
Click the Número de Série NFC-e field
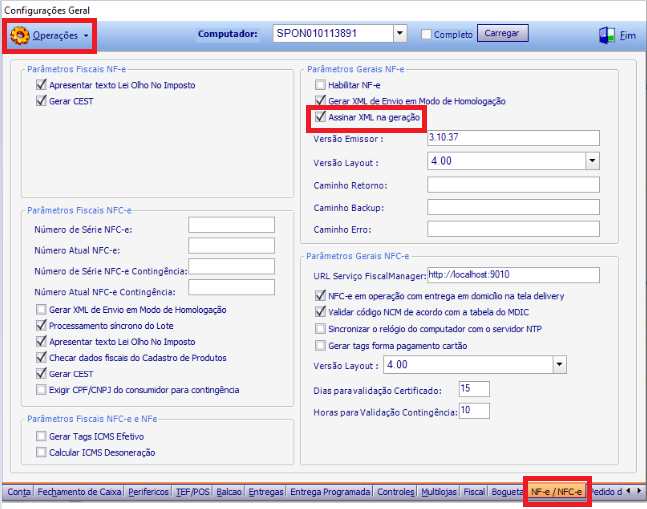[231, 225]
